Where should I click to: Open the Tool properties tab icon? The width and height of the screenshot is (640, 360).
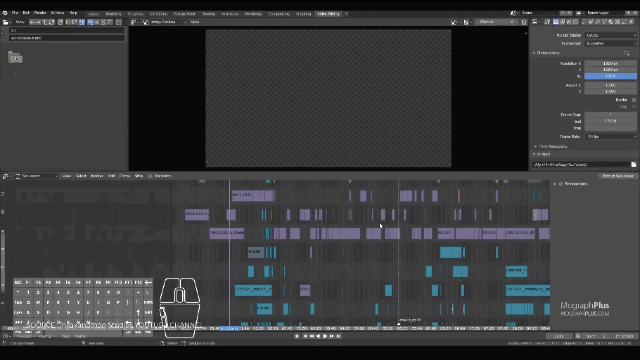click(x=548, y=22)
